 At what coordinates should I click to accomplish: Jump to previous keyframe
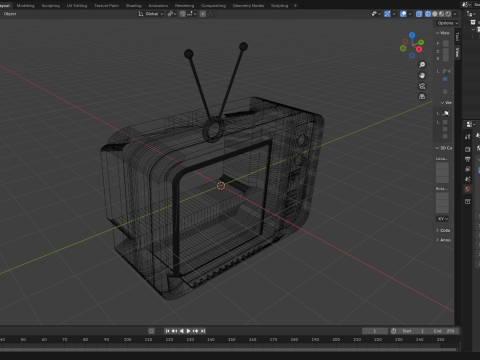point(174,331)
